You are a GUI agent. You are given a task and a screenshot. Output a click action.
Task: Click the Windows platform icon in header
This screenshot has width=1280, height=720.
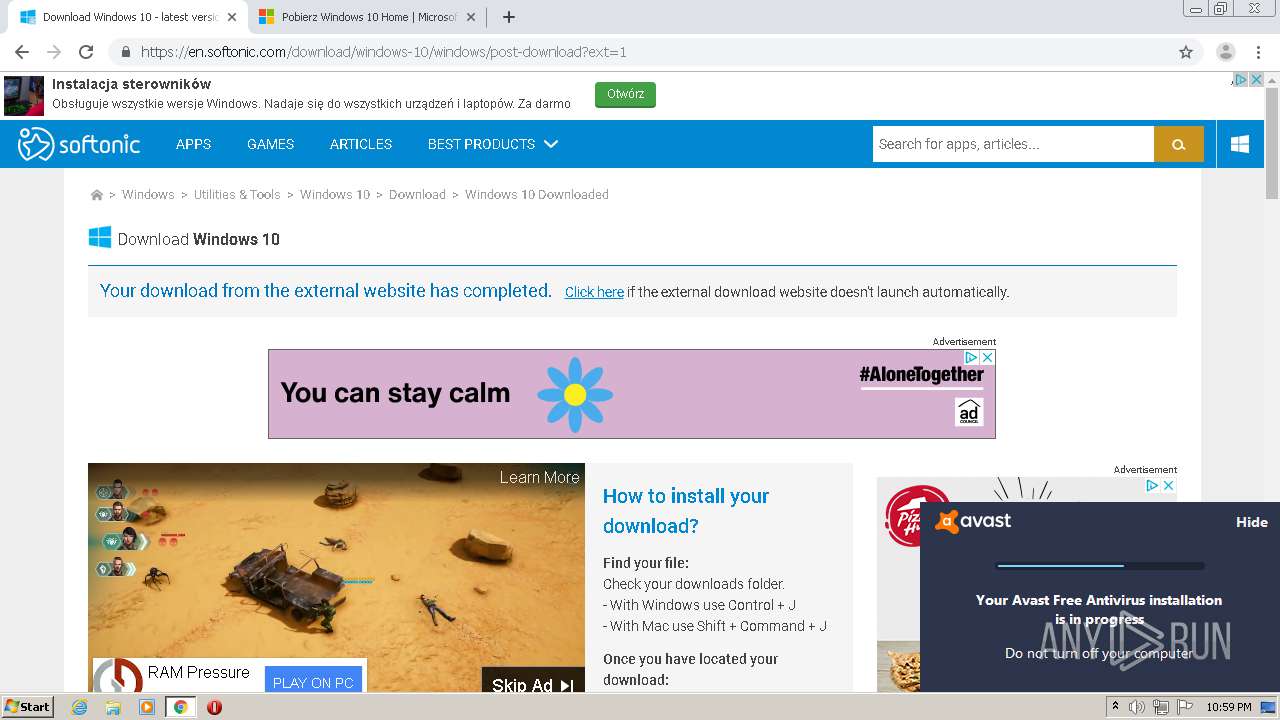tap(1240, 144)
